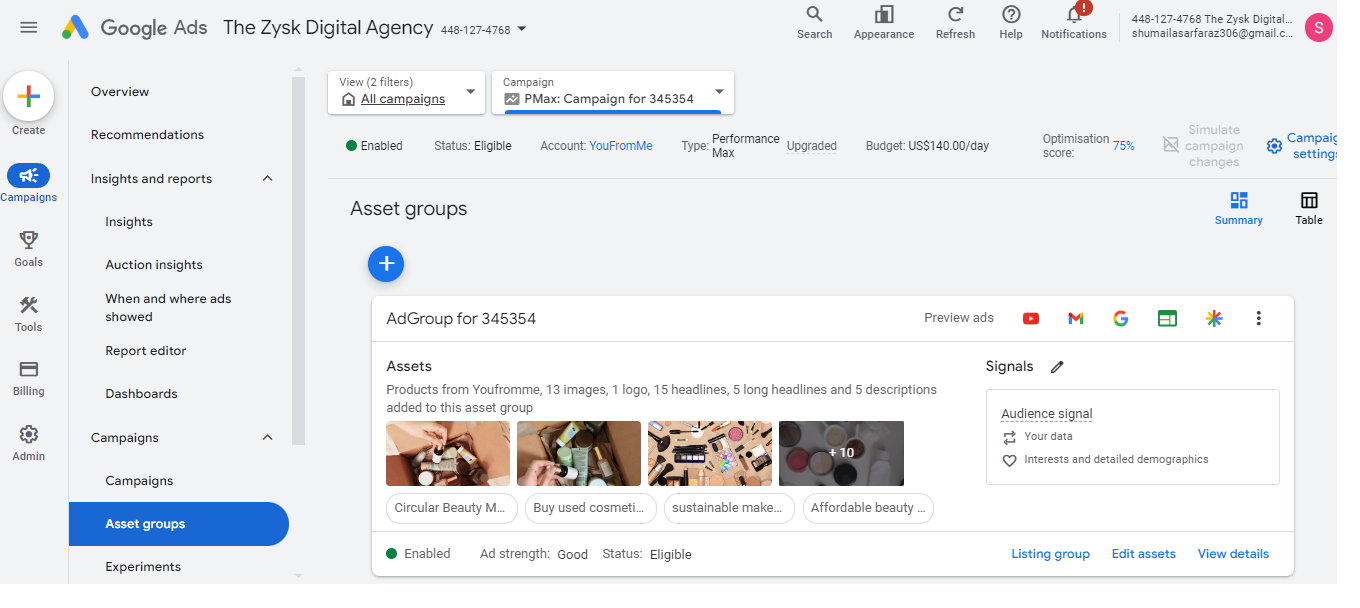Open Listing group link

tap(1050, 553)
